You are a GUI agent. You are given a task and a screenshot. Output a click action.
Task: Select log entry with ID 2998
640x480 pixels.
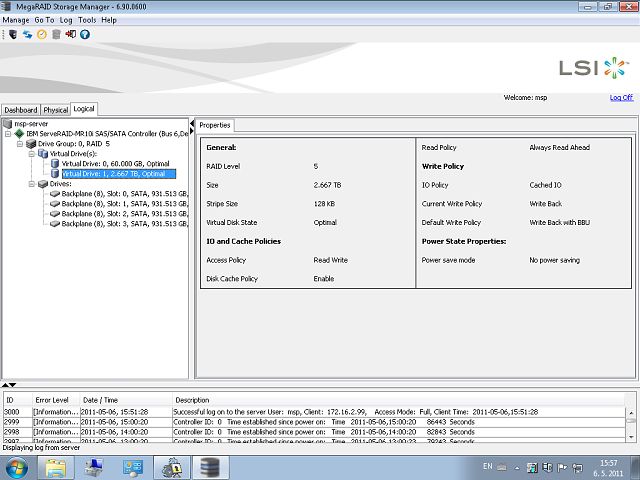tap(314, 432)
